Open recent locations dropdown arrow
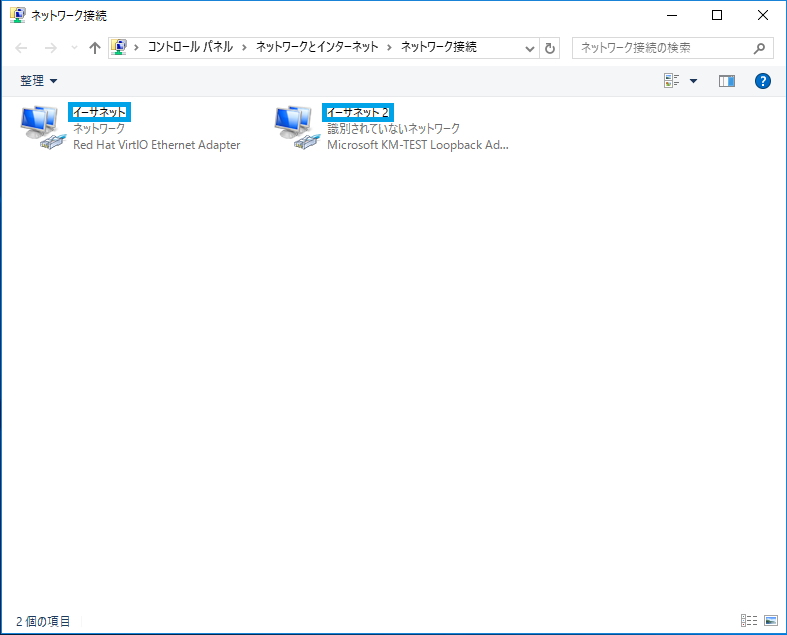787x635 pixels. tap(75, 48)
